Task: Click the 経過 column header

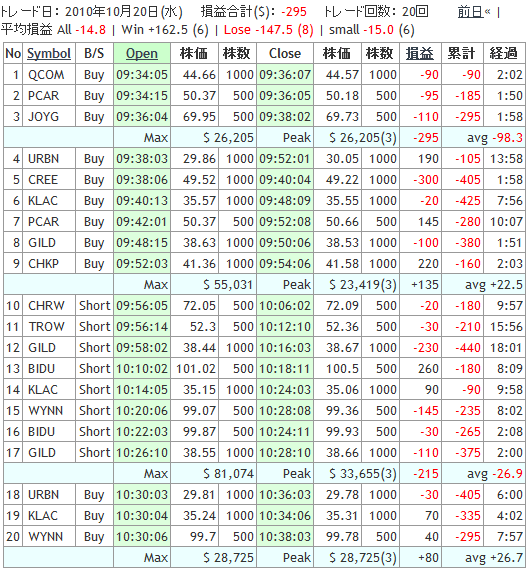Action: pos(504,53)
